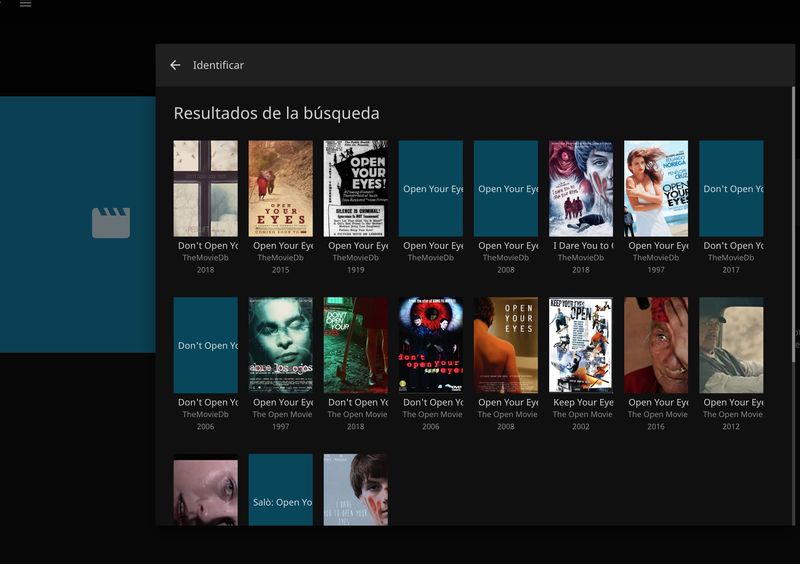Screen dimensions: 800x564
Task: Click the back arrow next to Identificar
Action: tap(175, 65)
